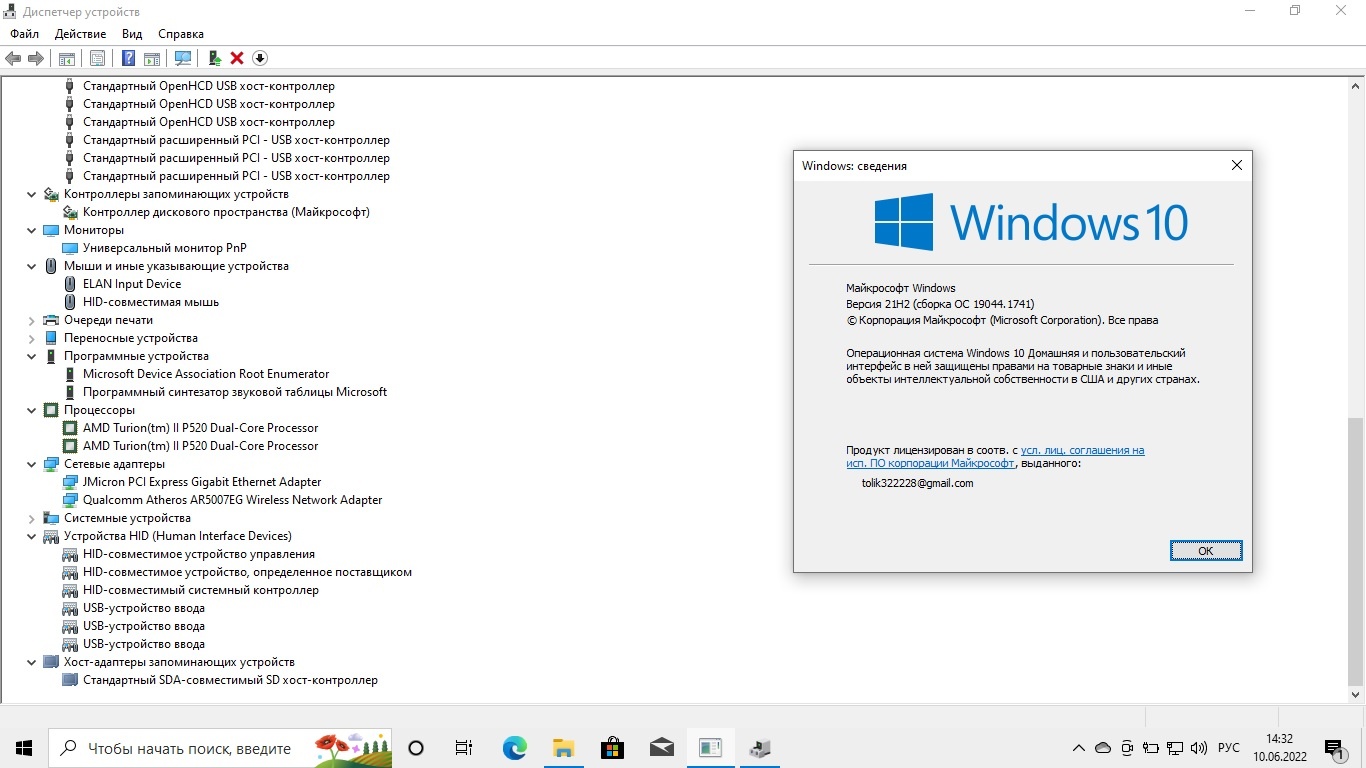Open the Вид menu
The height and width of the screenshot is (768, 1366).
pos(132,34)
